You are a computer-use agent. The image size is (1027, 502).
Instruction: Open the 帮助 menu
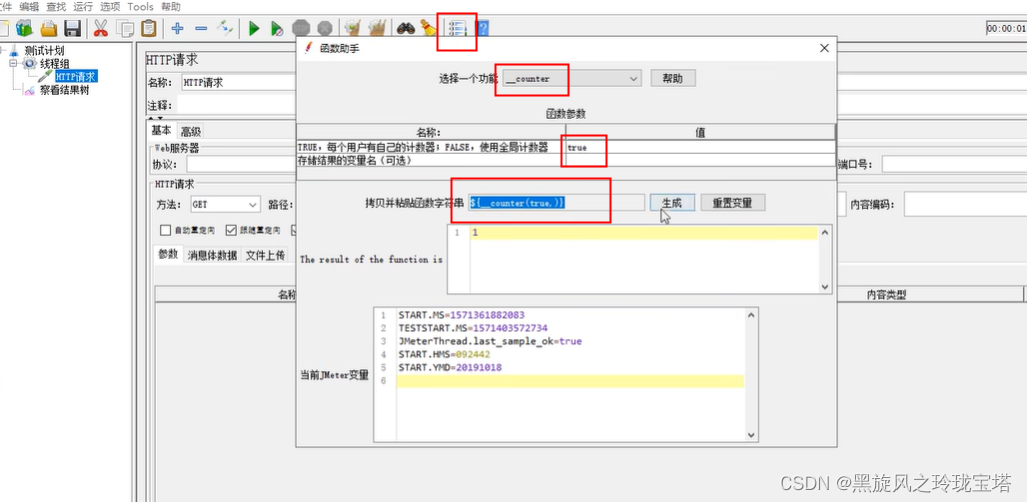click(170, 7)
